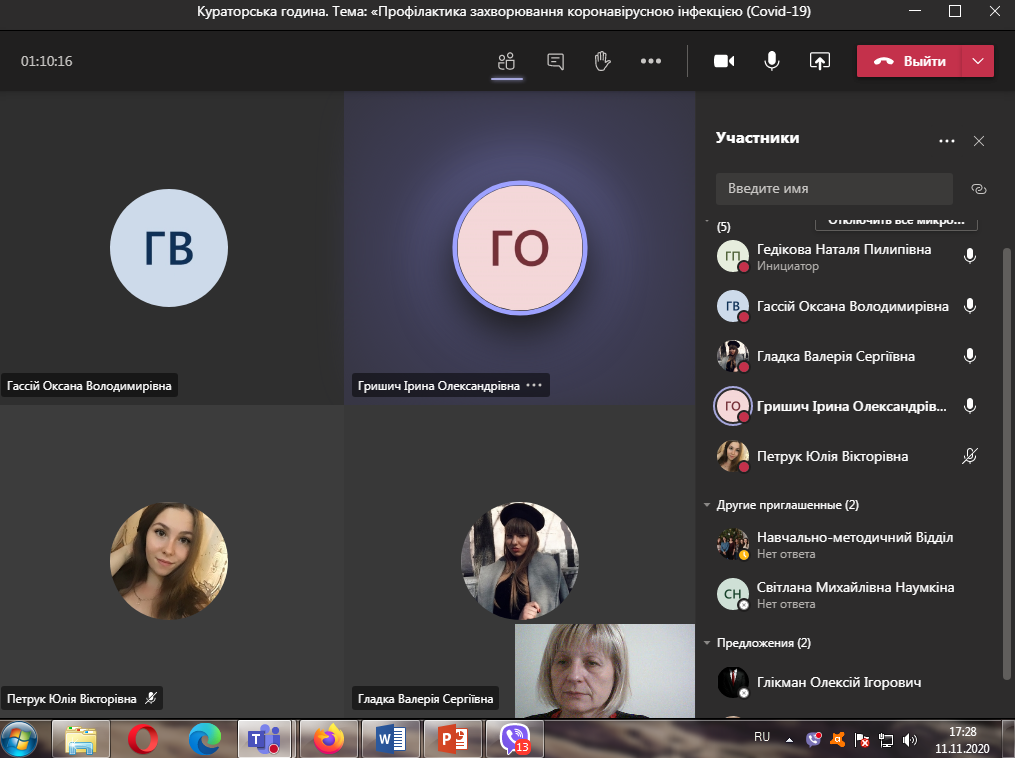
Task: Mute Гассій Оксана Володимирівна's microphone in list
Action: 969,306
